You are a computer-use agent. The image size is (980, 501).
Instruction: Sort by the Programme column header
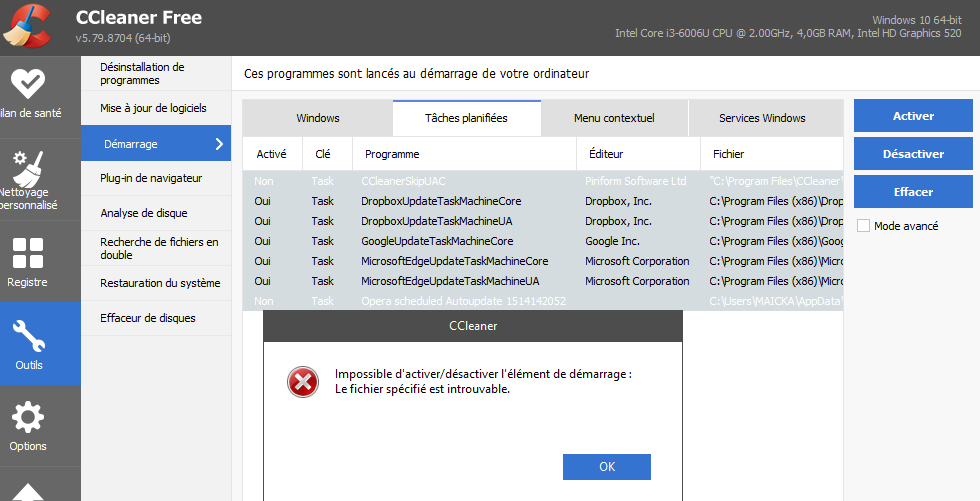464,154
